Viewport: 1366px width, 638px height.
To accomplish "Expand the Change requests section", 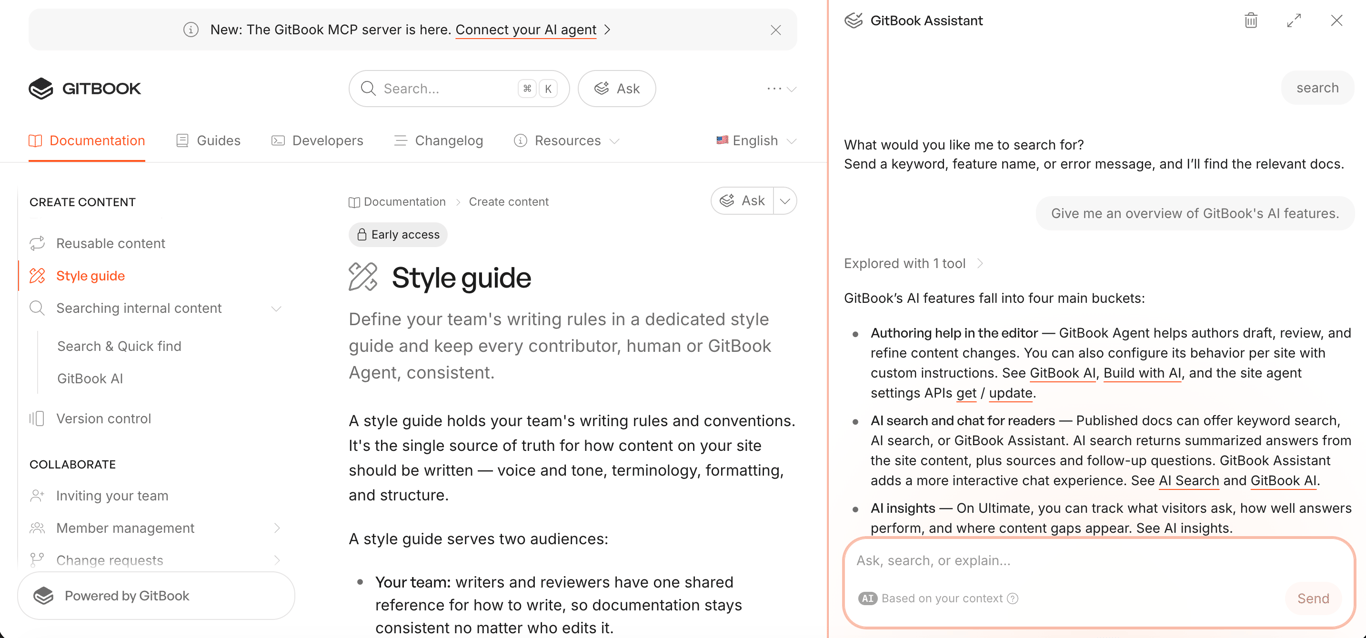I will [277, 560].
